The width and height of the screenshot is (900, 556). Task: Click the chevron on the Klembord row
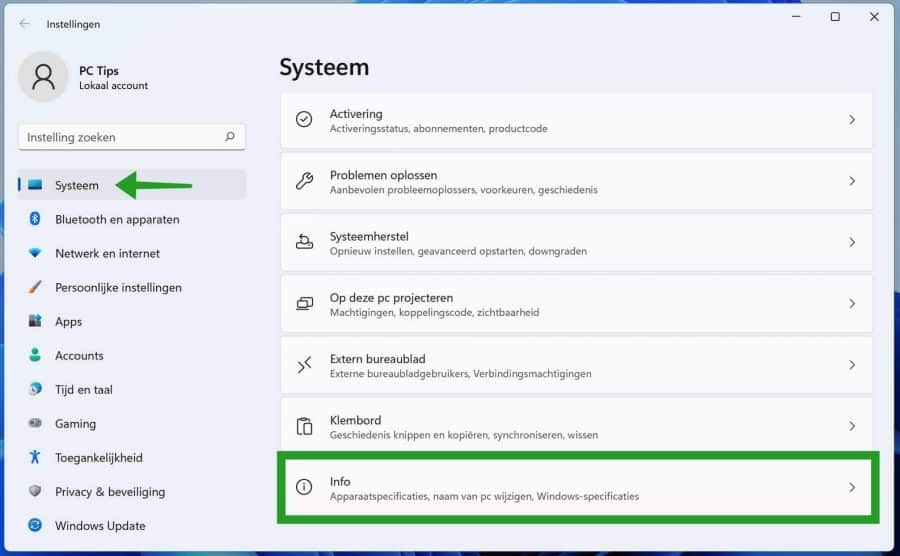pos(852,426)
